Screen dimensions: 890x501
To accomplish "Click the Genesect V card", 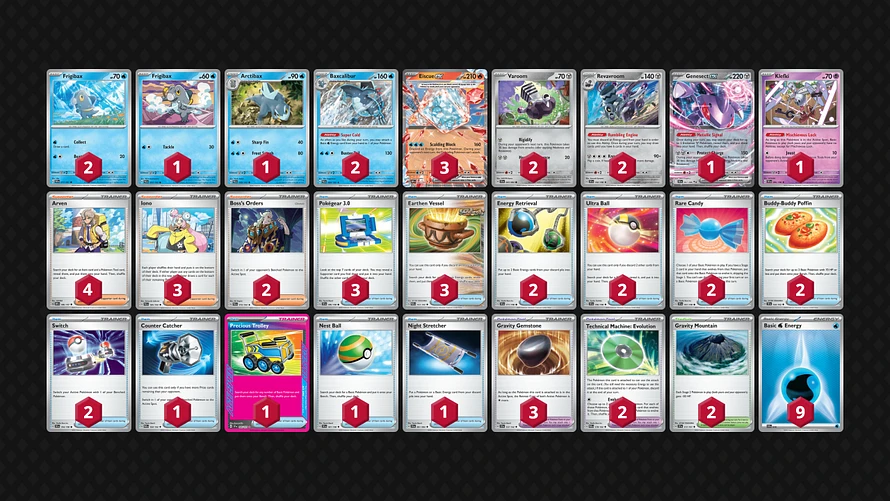I will [x=712, y=128].
